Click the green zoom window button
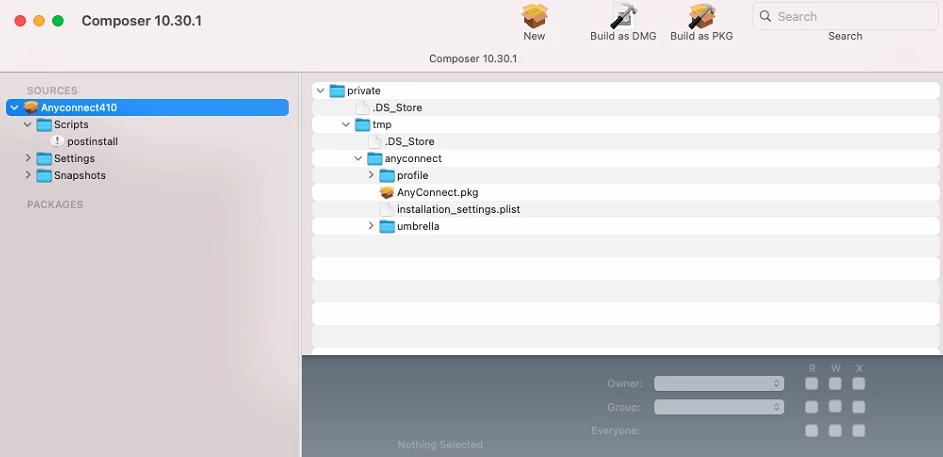The height and width of the screenshot is (457, 943). click(x=58, y=21)
